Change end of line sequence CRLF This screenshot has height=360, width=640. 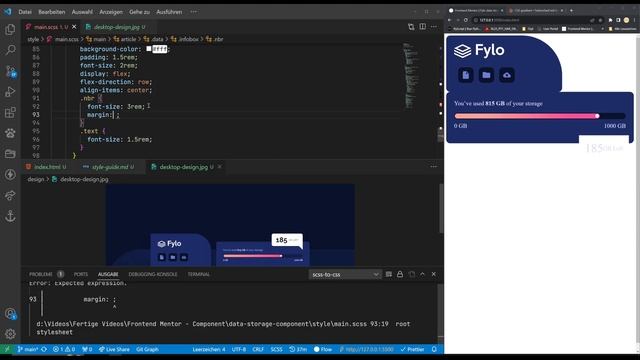(x=258, y=349)
